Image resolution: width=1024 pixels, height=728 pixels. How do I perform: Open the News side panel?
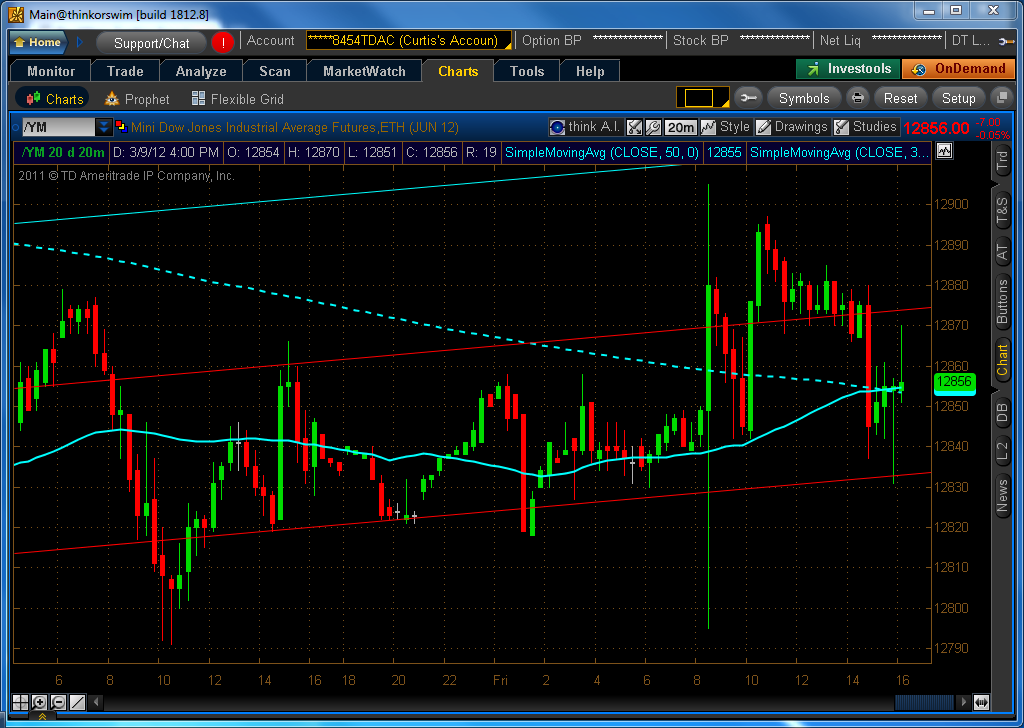pyautogui.click(x=1002, y=496)
